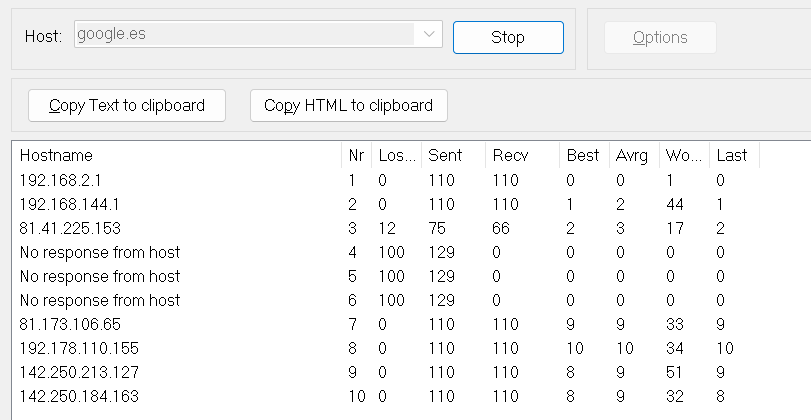Viewport: 811px width, 420px height.
Task: Click the Nr column header
Action: (356, 156)
